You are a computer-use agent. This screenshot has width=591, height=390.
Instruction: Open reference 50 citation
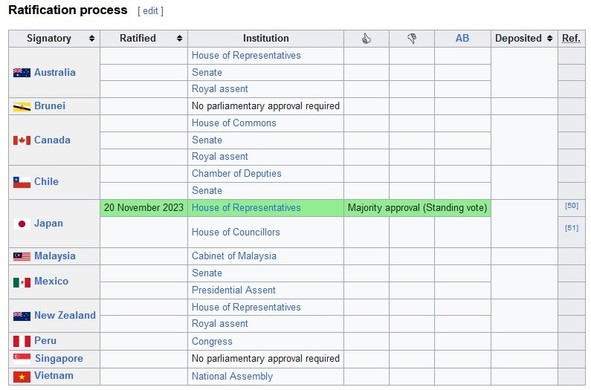pos(571,206)
